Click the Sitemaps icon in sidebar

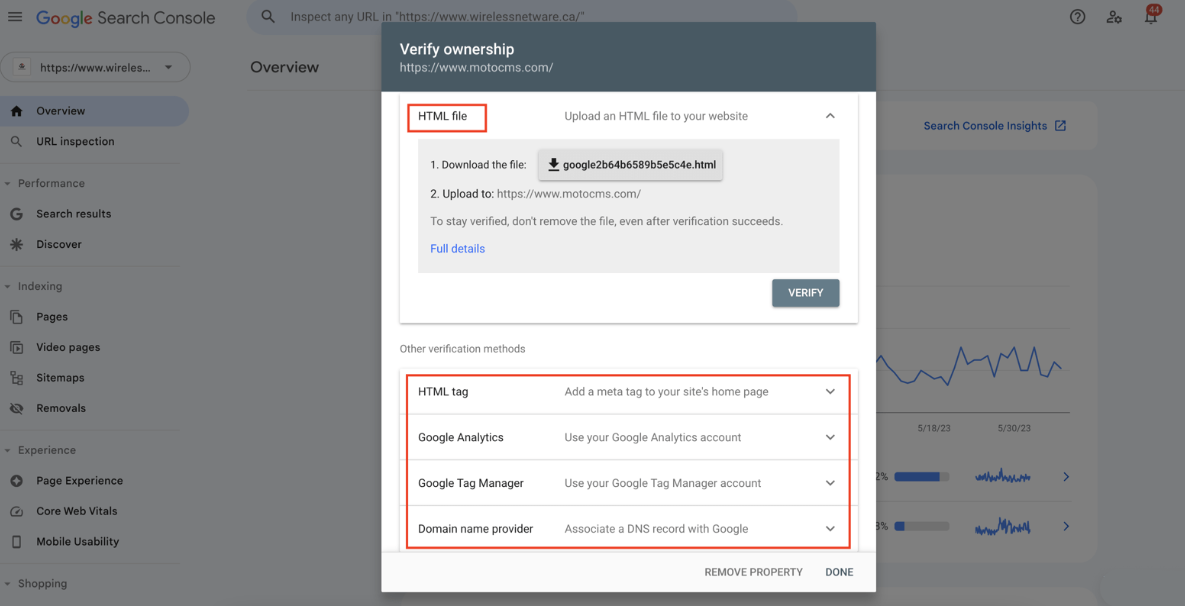(16, 378)
